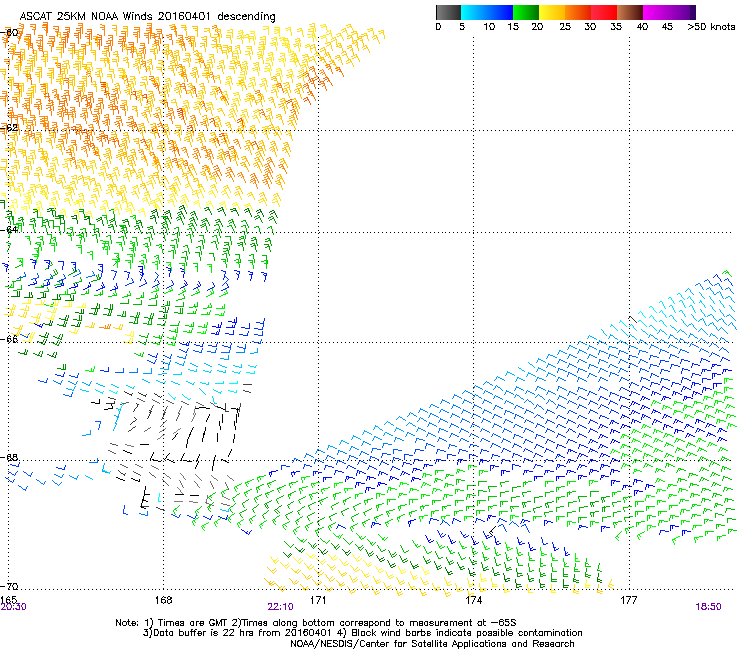Viewport: 740px width, 650px height.
Task: Click the "35" label under the color bar
Action: click(616, 27)
